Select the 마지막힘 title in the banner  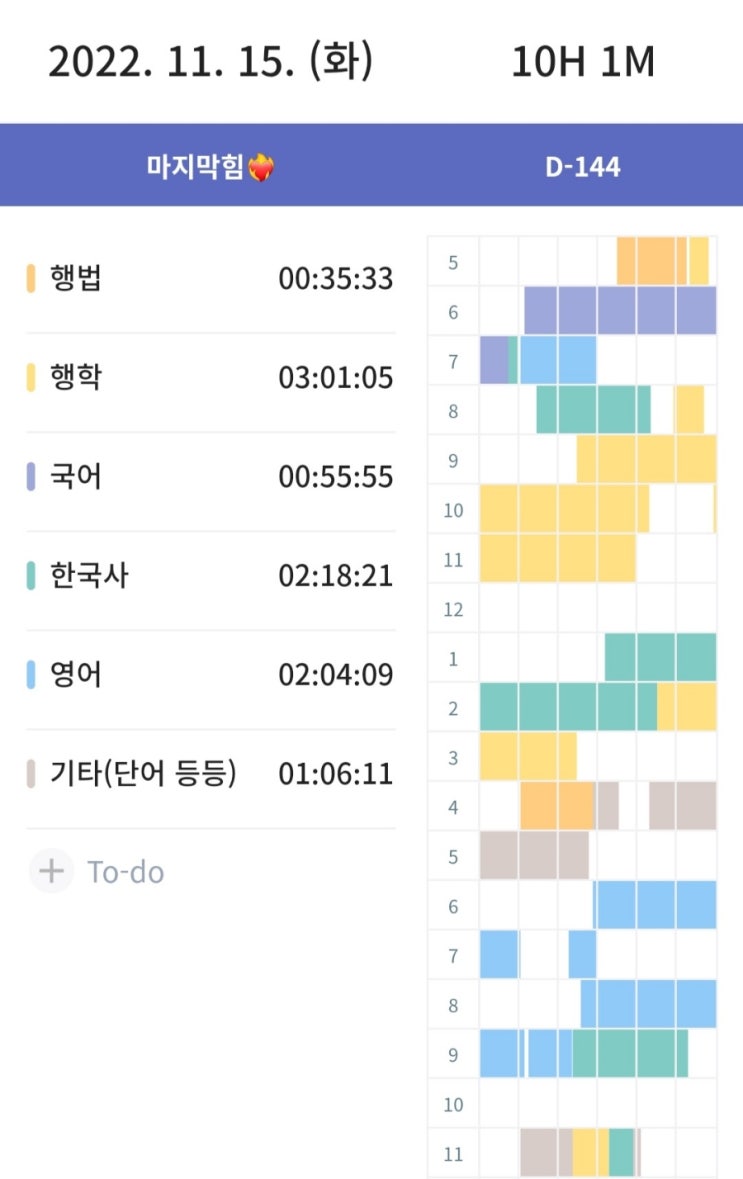point(195,168)
